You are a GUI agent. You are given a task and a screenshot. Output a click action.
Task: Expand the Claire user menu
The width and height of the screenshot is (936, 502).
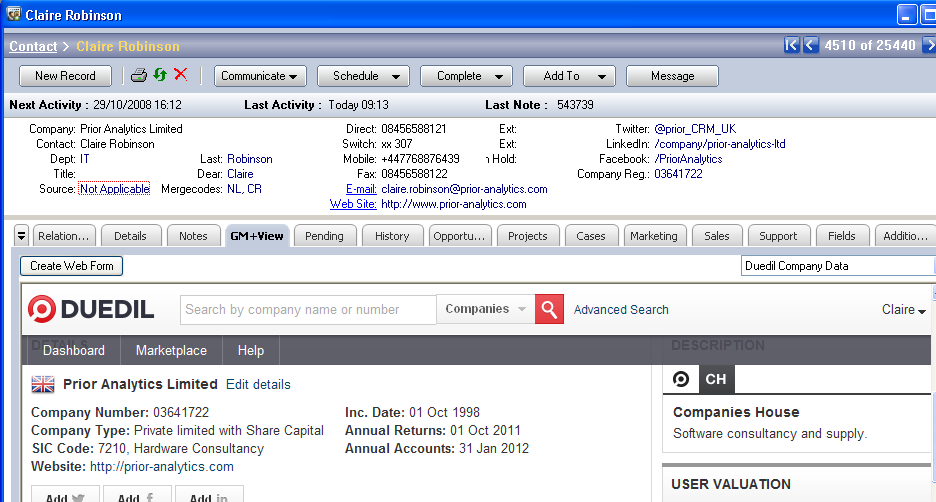click(x=903, y=310)
